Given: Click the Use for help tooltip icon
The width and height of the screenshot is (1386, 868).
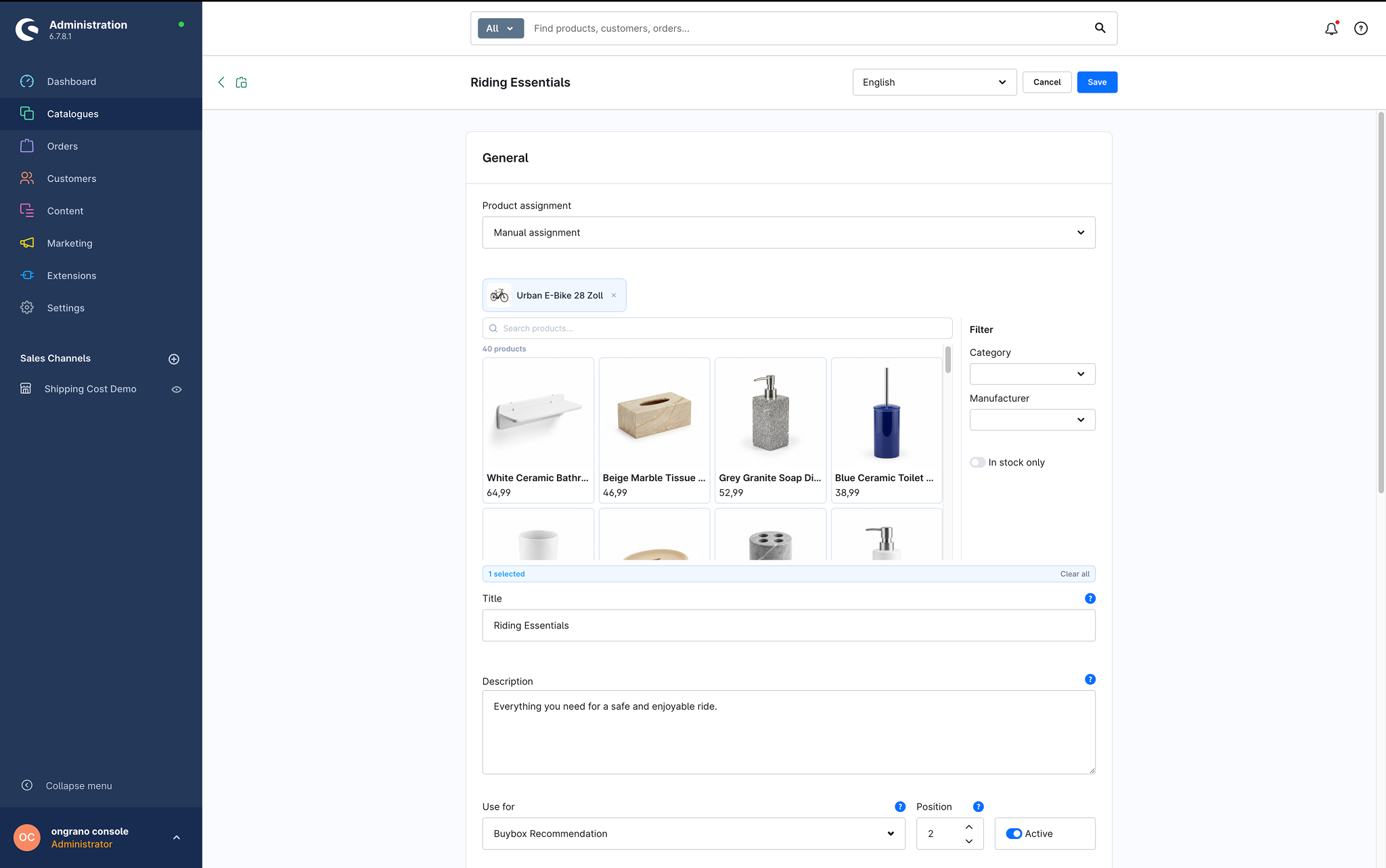Looking at the screenshot, I should [x=900, y=806].
